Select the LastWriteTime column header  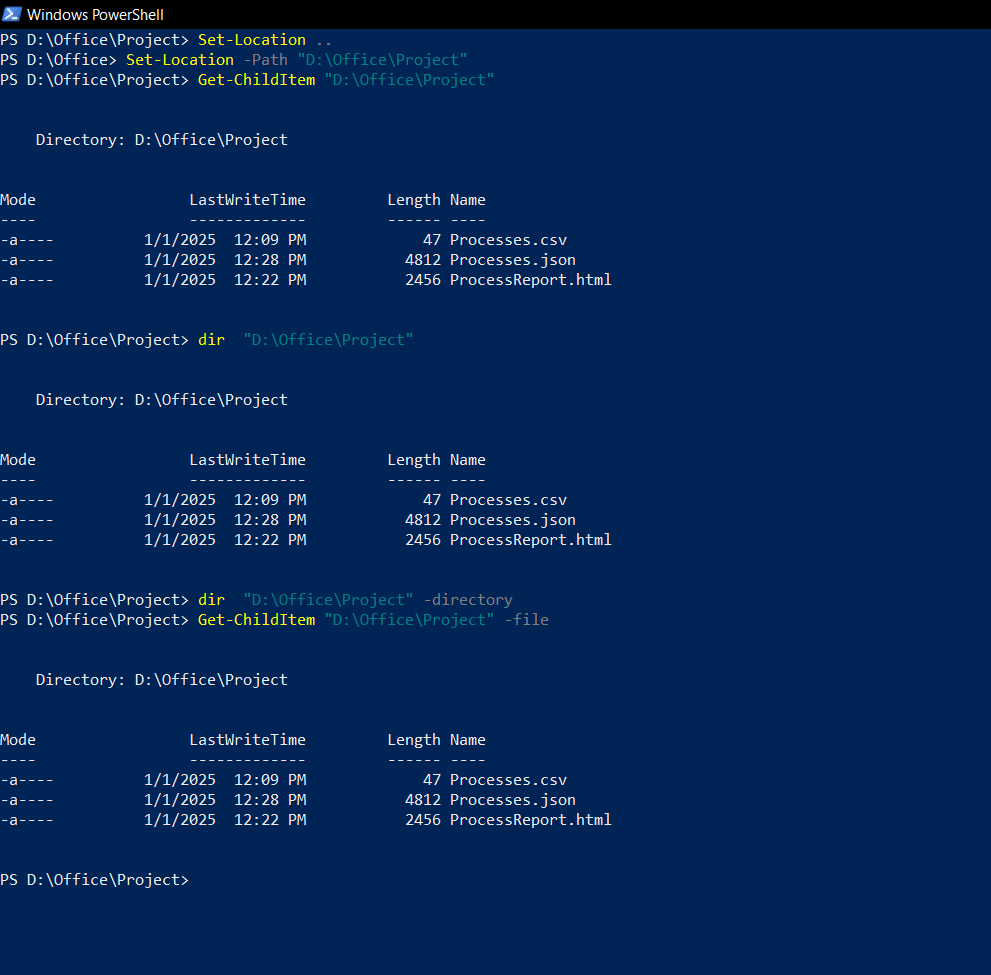[247, 199]
